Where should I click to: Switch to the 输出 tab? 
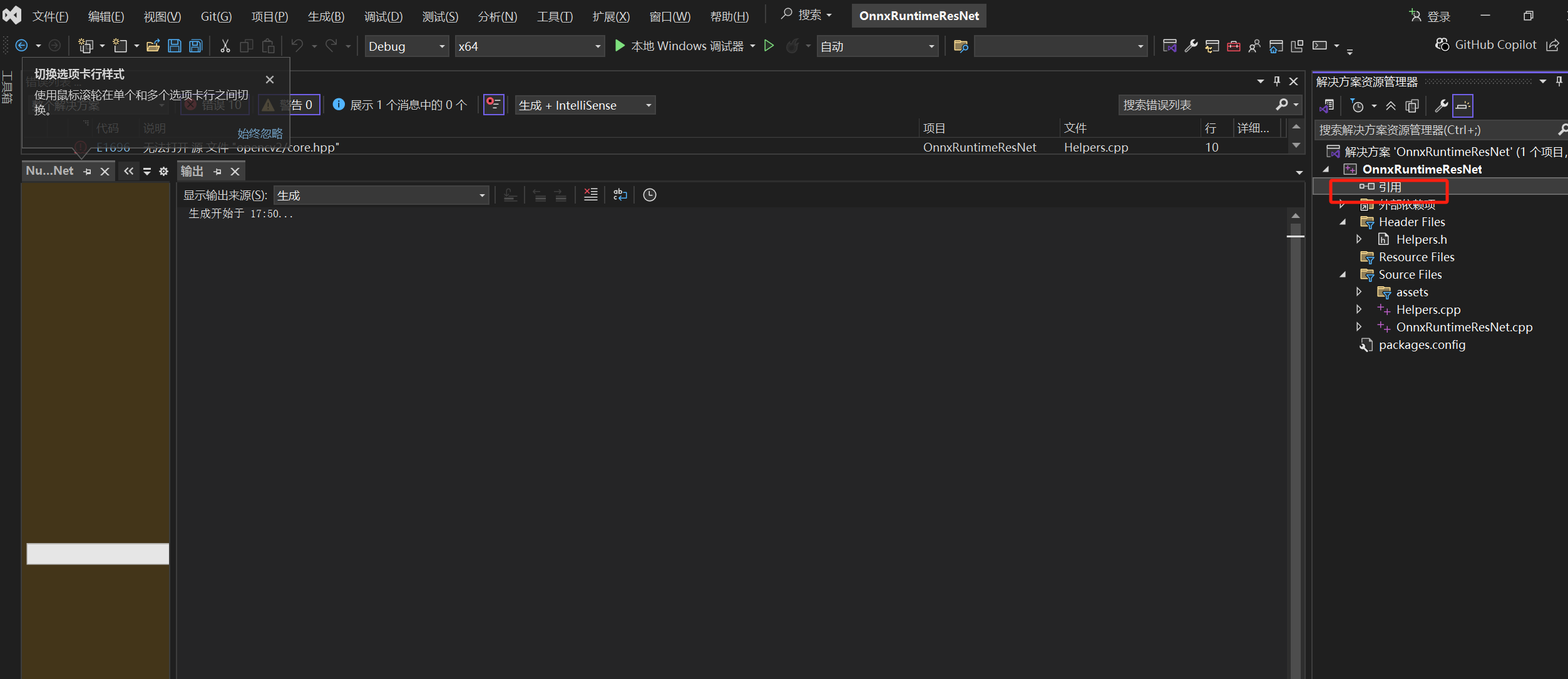coord(192,170)
